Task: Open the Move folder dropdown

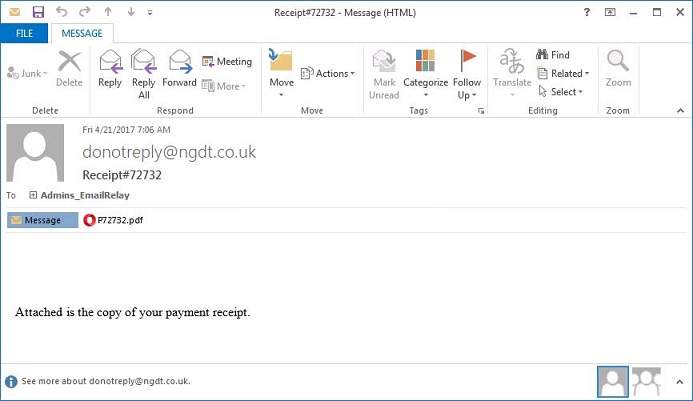Action: click(282, 73)
